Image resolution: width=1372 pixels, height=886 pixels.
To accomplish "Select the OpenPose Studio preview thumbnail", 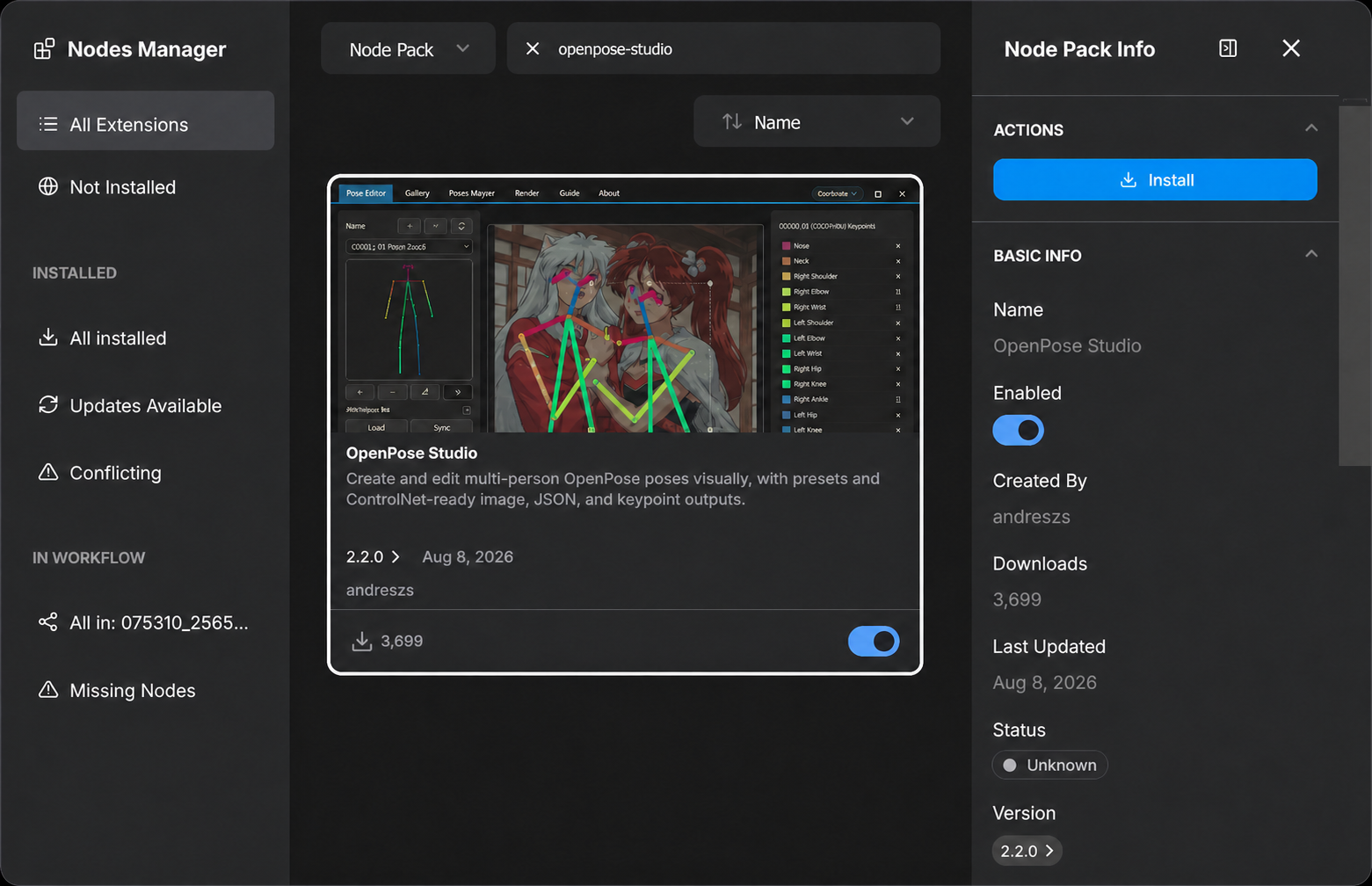I will click(x=625, y=306).
